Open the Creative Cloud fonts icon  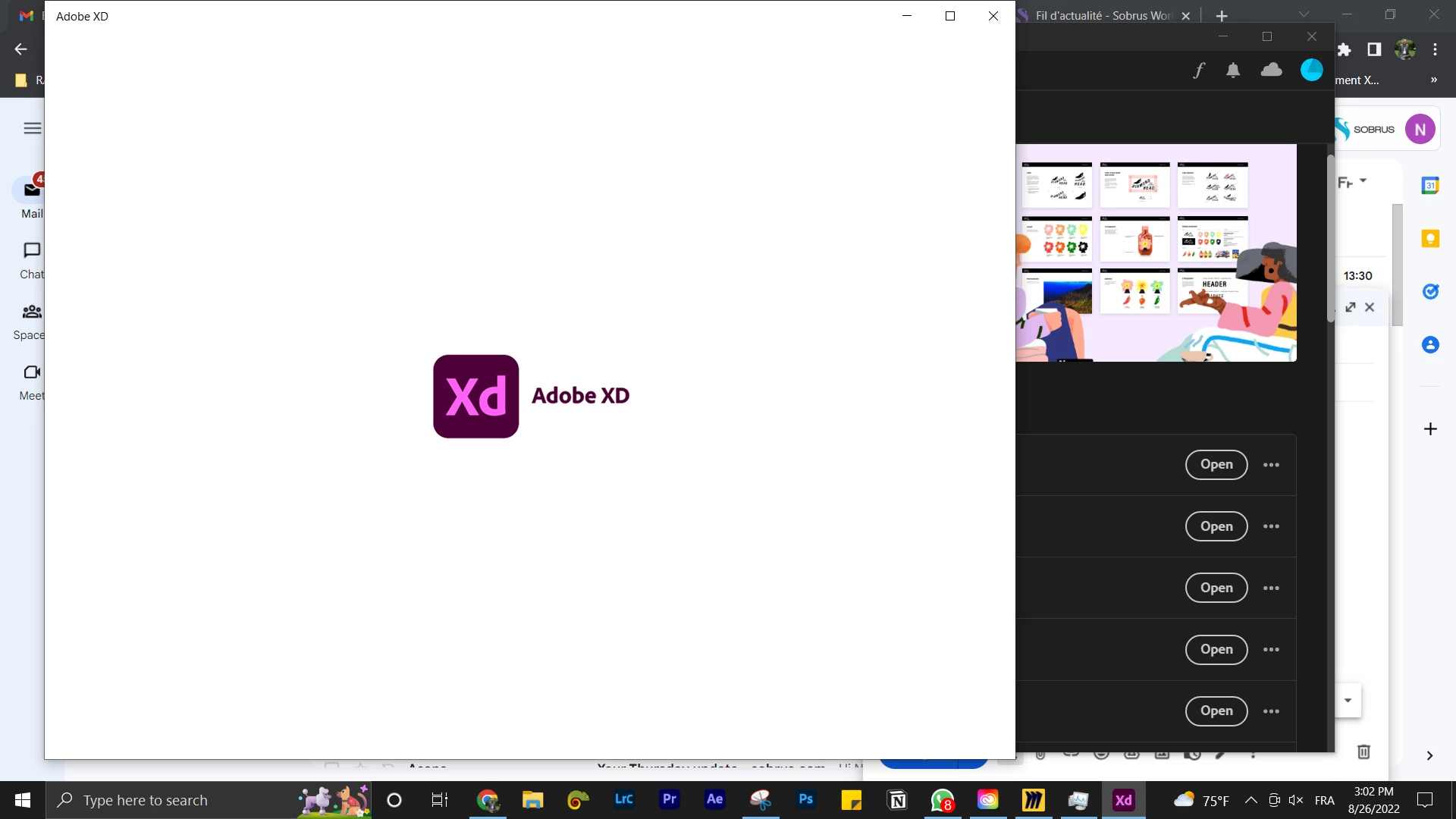tap(1199, 71)
